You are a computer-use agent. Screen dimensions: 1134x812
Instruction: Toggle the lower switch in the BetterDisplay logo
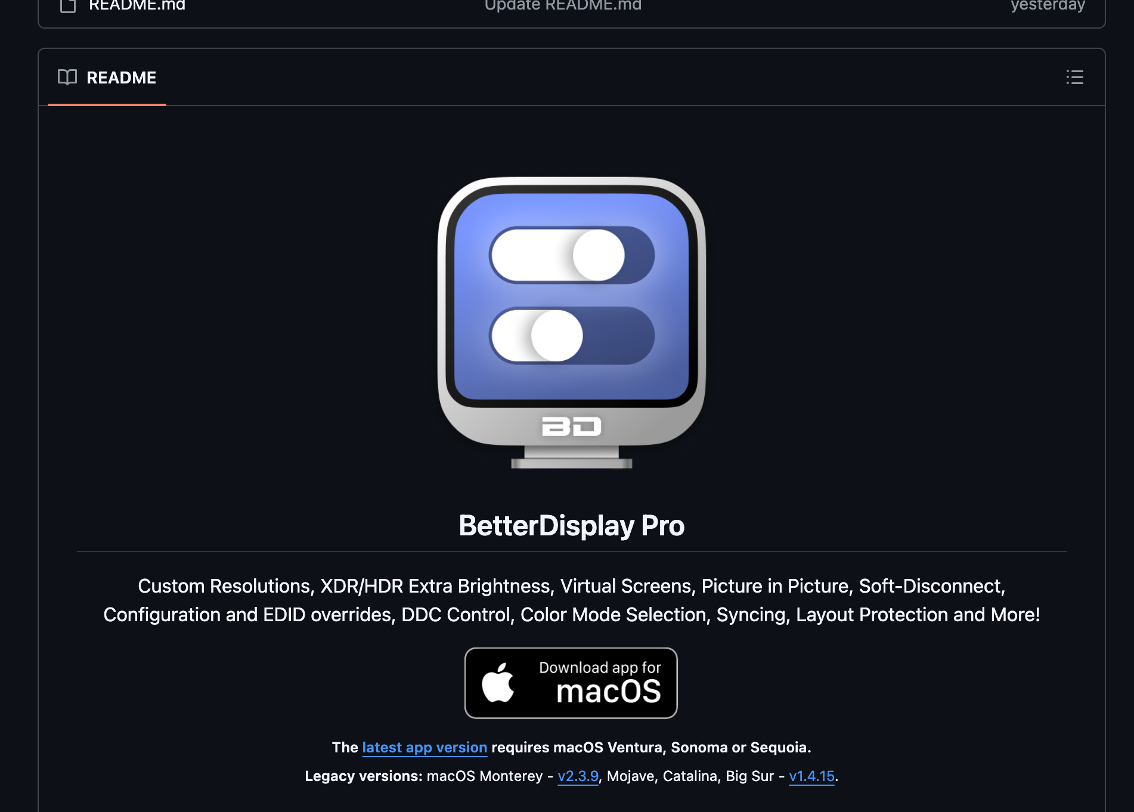point(572,336)
